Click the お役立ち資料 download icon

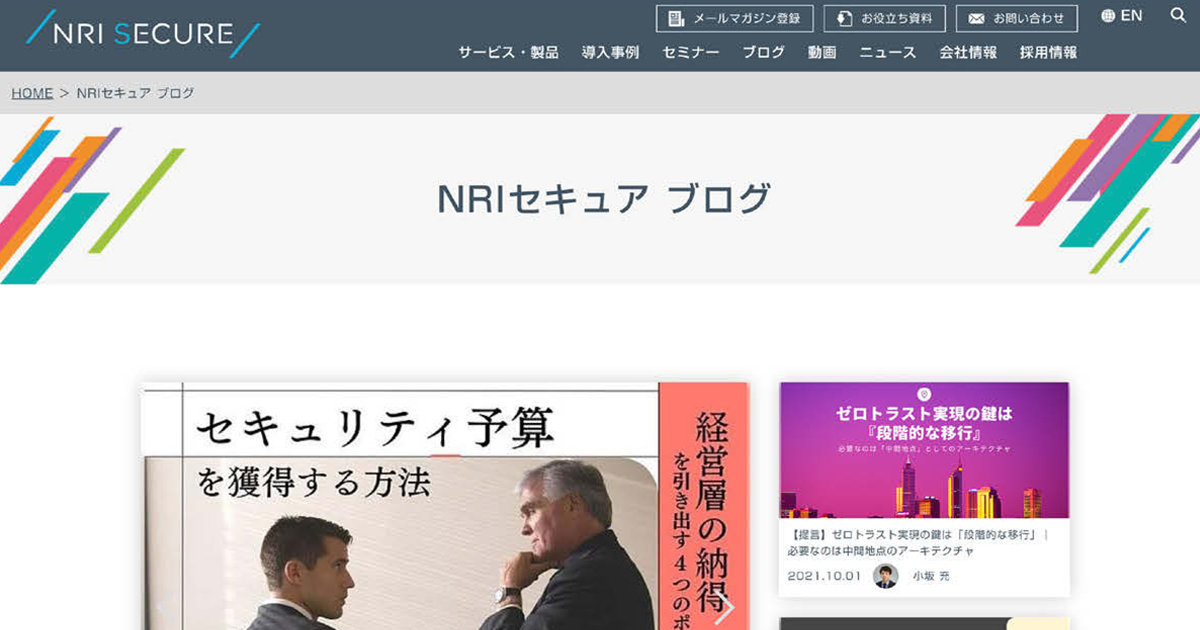pos(845,19)
